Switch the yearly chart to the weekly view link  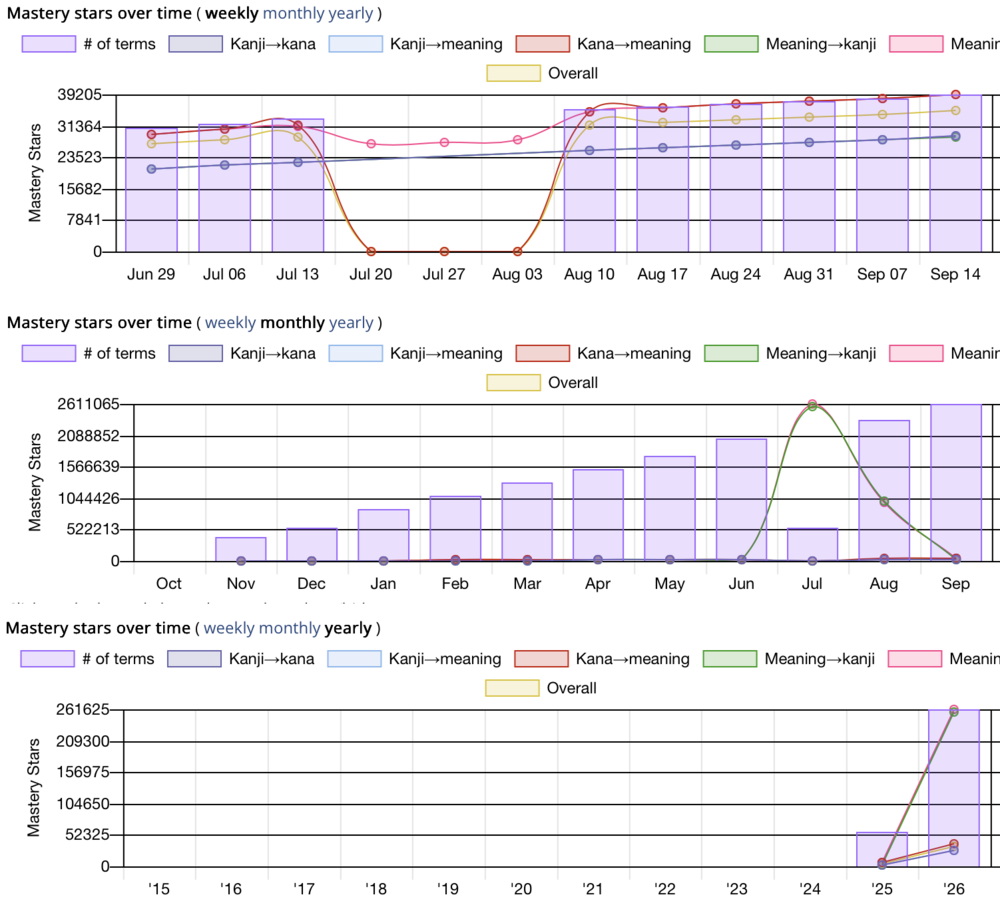pyautogui.click(x=229, y=628)
